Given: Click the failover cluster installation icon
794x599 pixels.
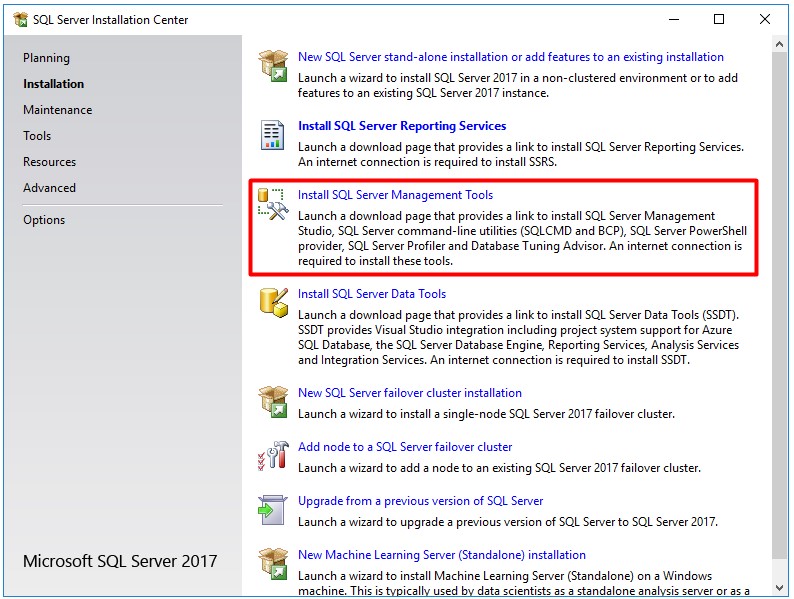Looking at the screenshot, I should click(x=273, y=401).
